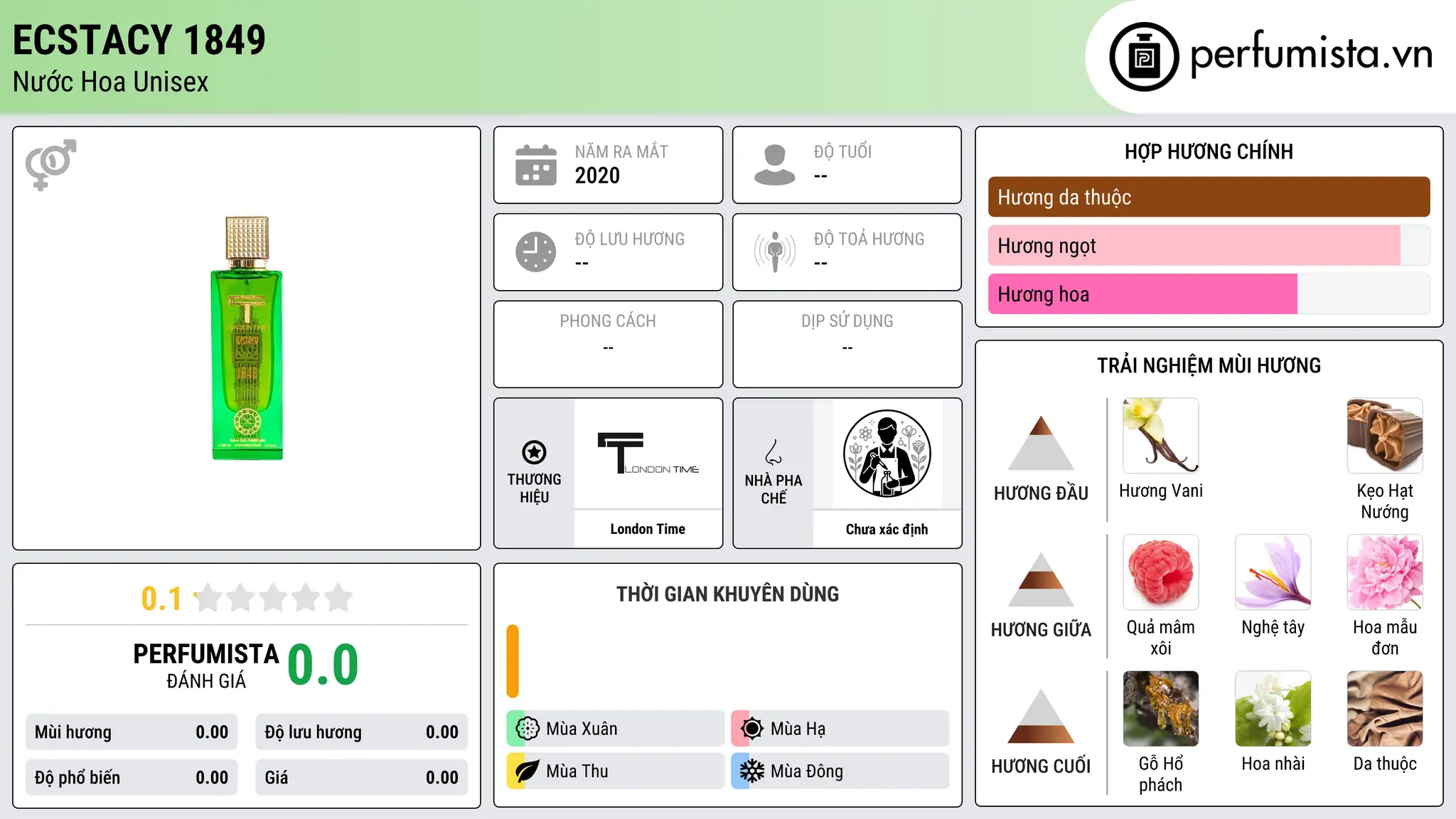Click the summer sun icon
This screenshot has width=1456, height=819.
752,729
